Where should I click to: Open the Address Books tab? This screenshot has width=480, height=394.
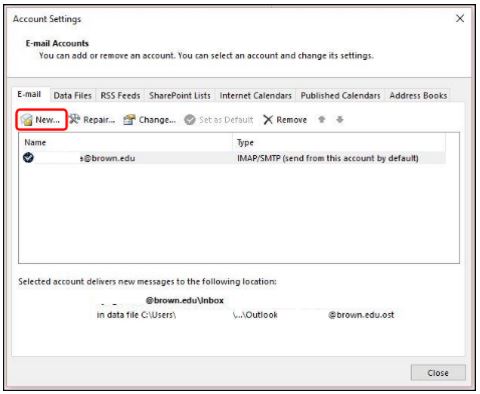coord(418,96)
